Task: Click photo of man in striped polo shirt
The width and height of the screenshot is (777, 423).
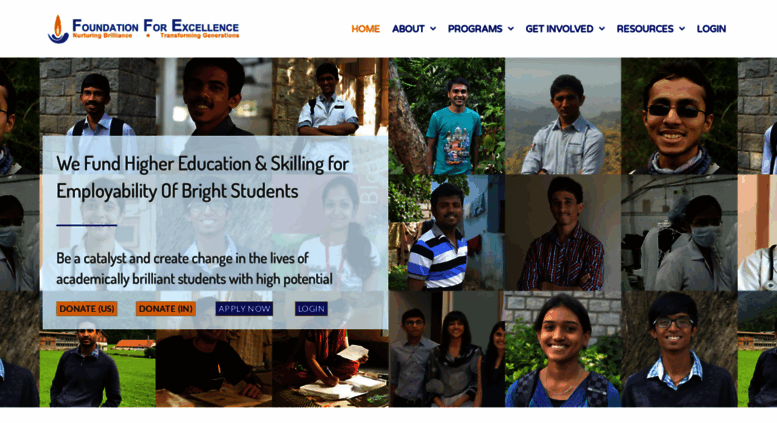Action: click(x=447, y=232)
